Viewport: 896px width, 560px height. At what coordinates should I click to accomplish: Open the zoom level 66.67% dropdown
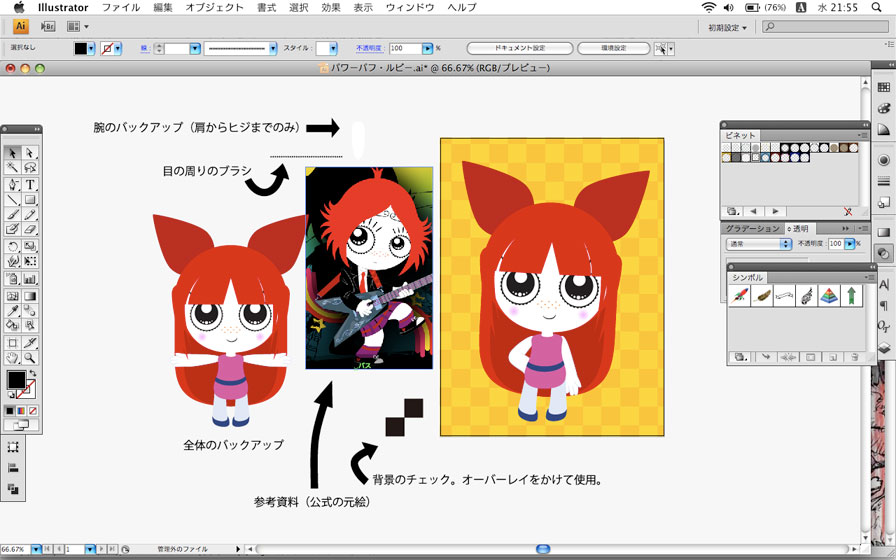click(37, 549)
